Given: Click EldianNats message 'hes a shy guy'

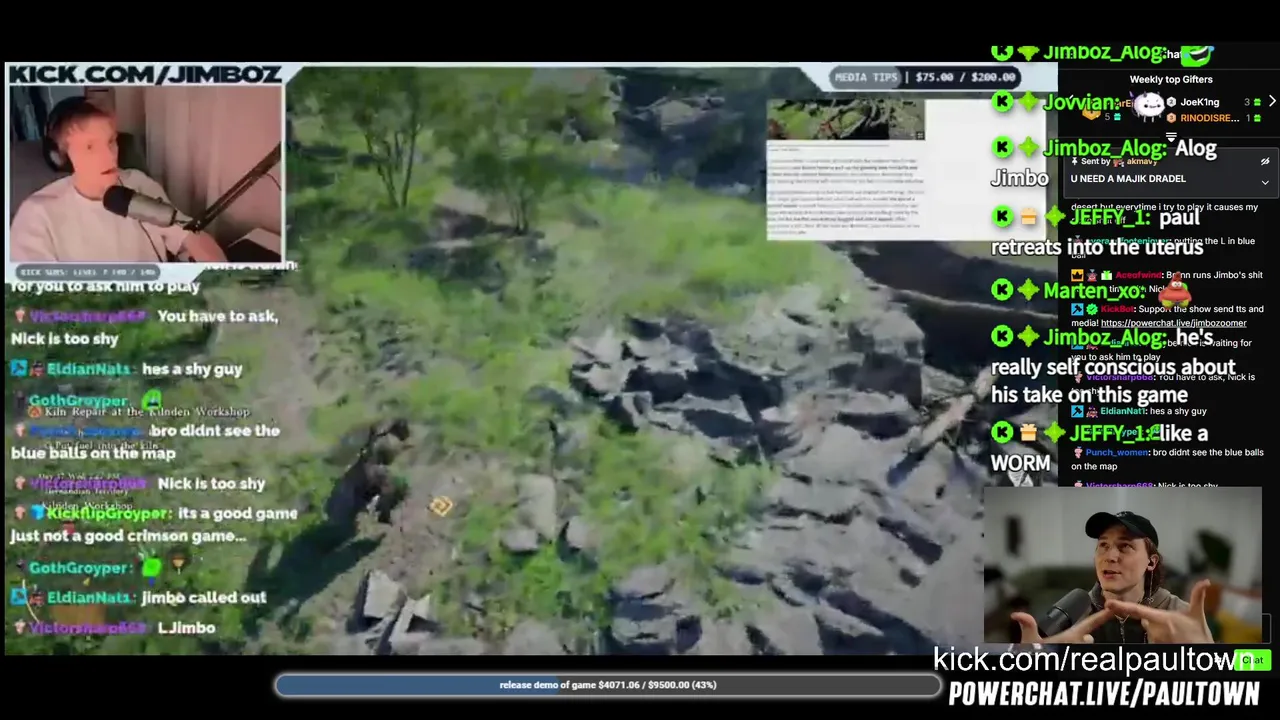Looking at the screenshot, I should coord(192,369).
